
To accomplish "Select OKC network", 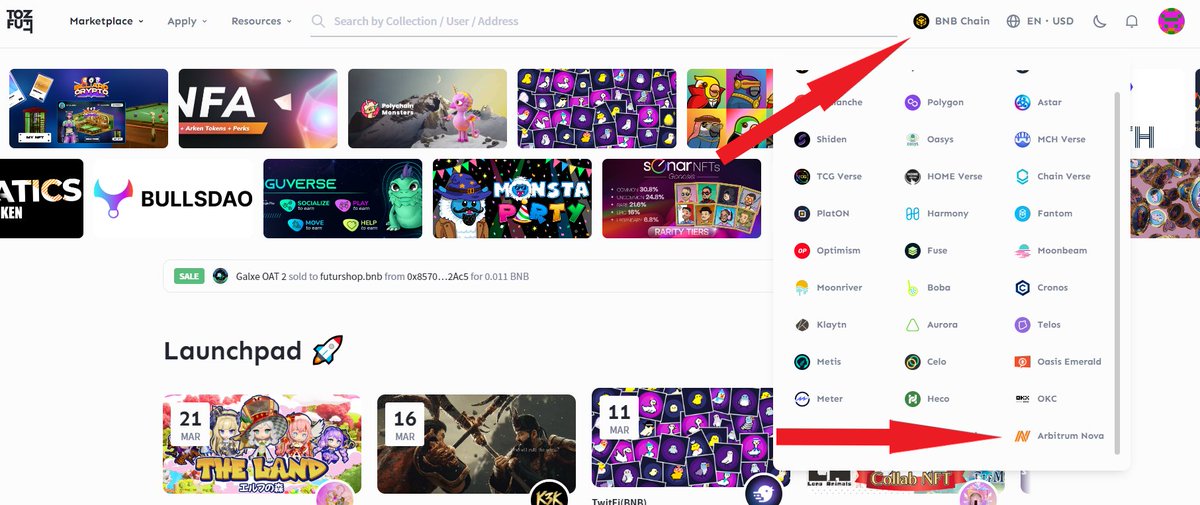I will 1035,398.
